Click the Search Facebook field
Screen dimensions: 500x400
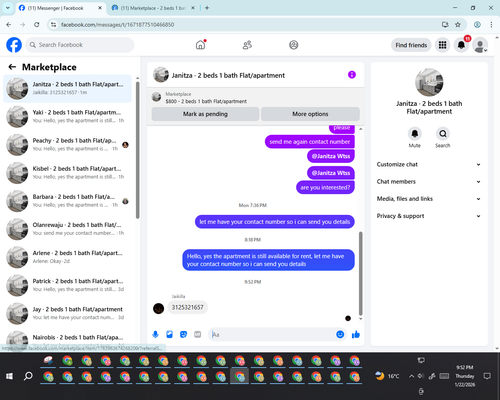point(80,45)
